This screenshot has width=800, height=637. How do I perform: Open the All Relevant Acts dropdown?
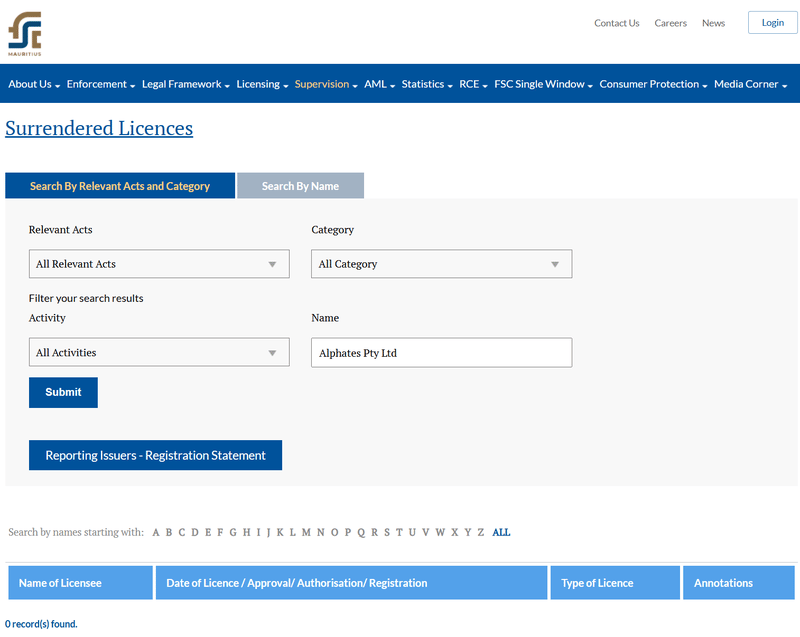pyautogui.click(x=159, y=264)
